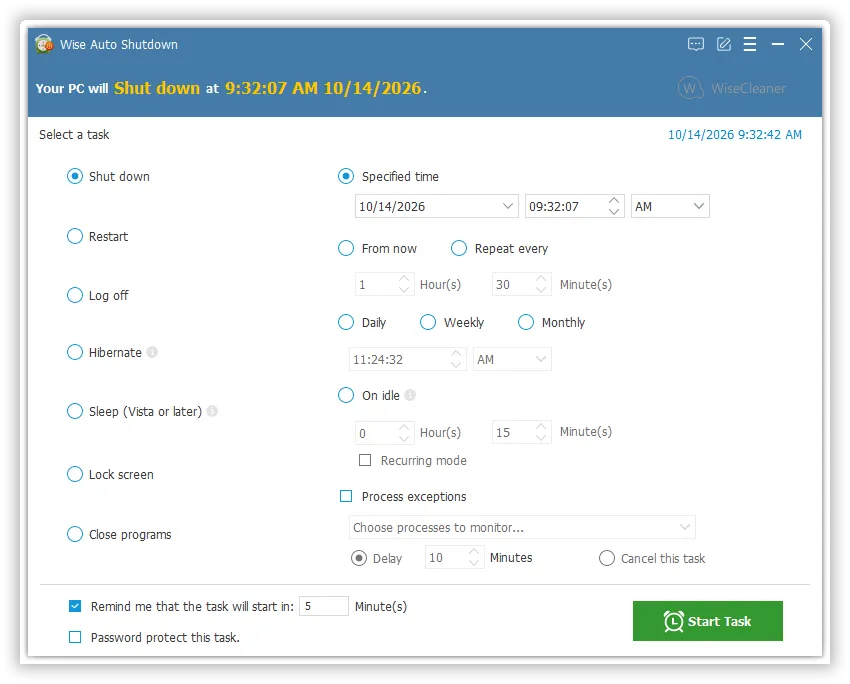
Task: Open the hamburger menu in title bar
Action: (750, 44)
